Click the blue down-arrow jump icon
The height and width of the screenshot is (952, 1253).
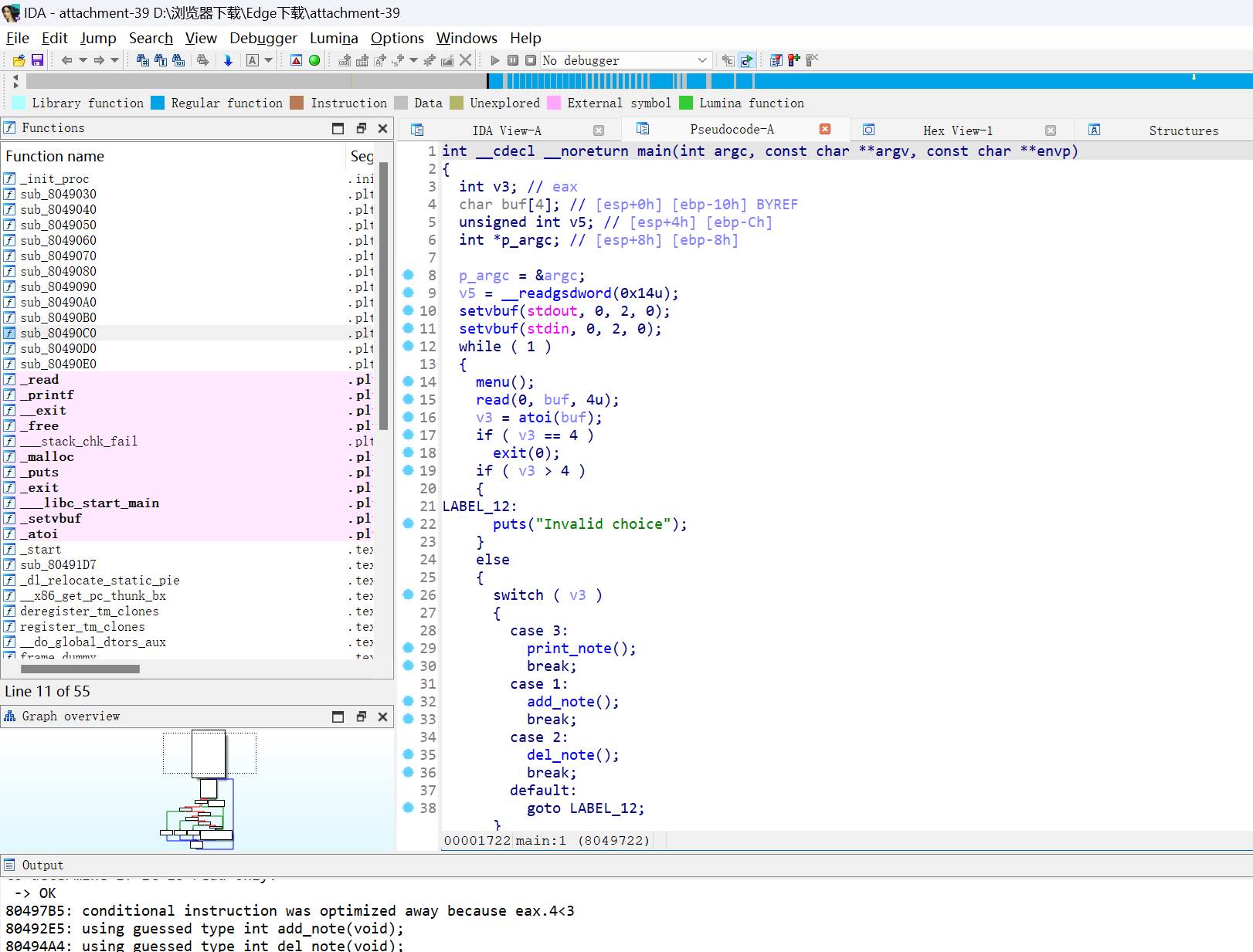[x=228, y=60]
